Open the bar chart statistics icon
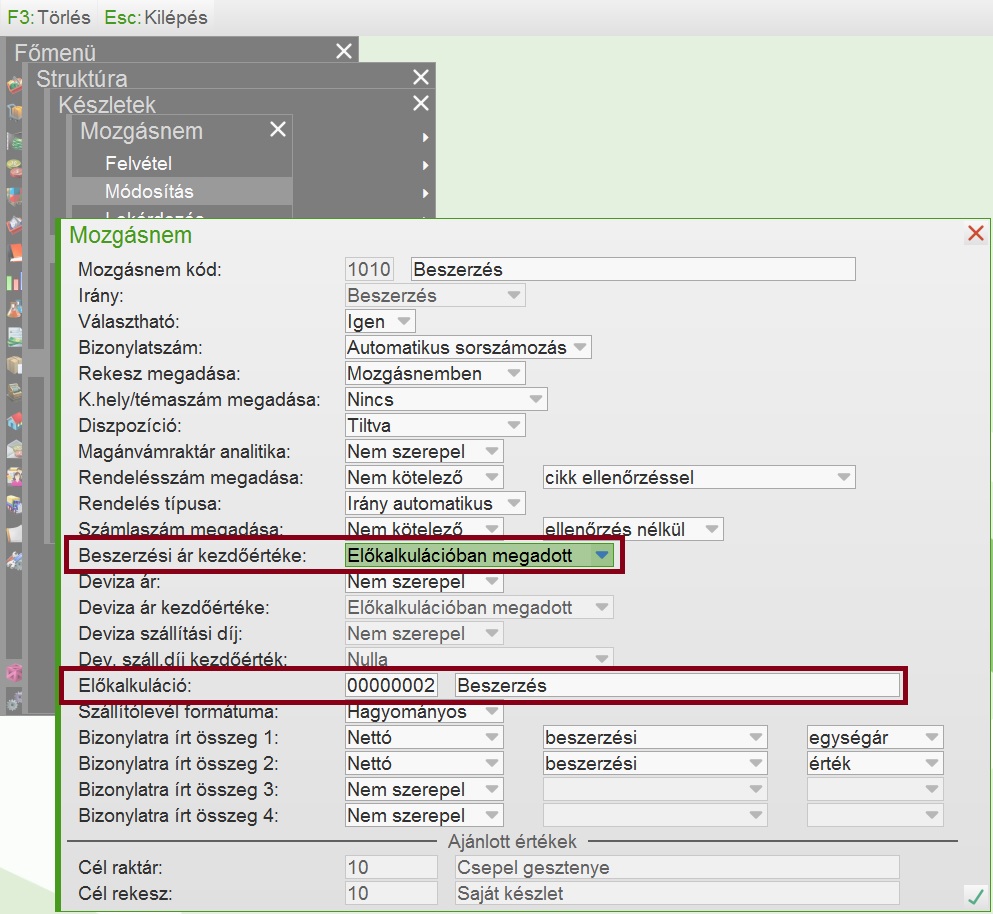993x914 pixels. click(15, 281)
